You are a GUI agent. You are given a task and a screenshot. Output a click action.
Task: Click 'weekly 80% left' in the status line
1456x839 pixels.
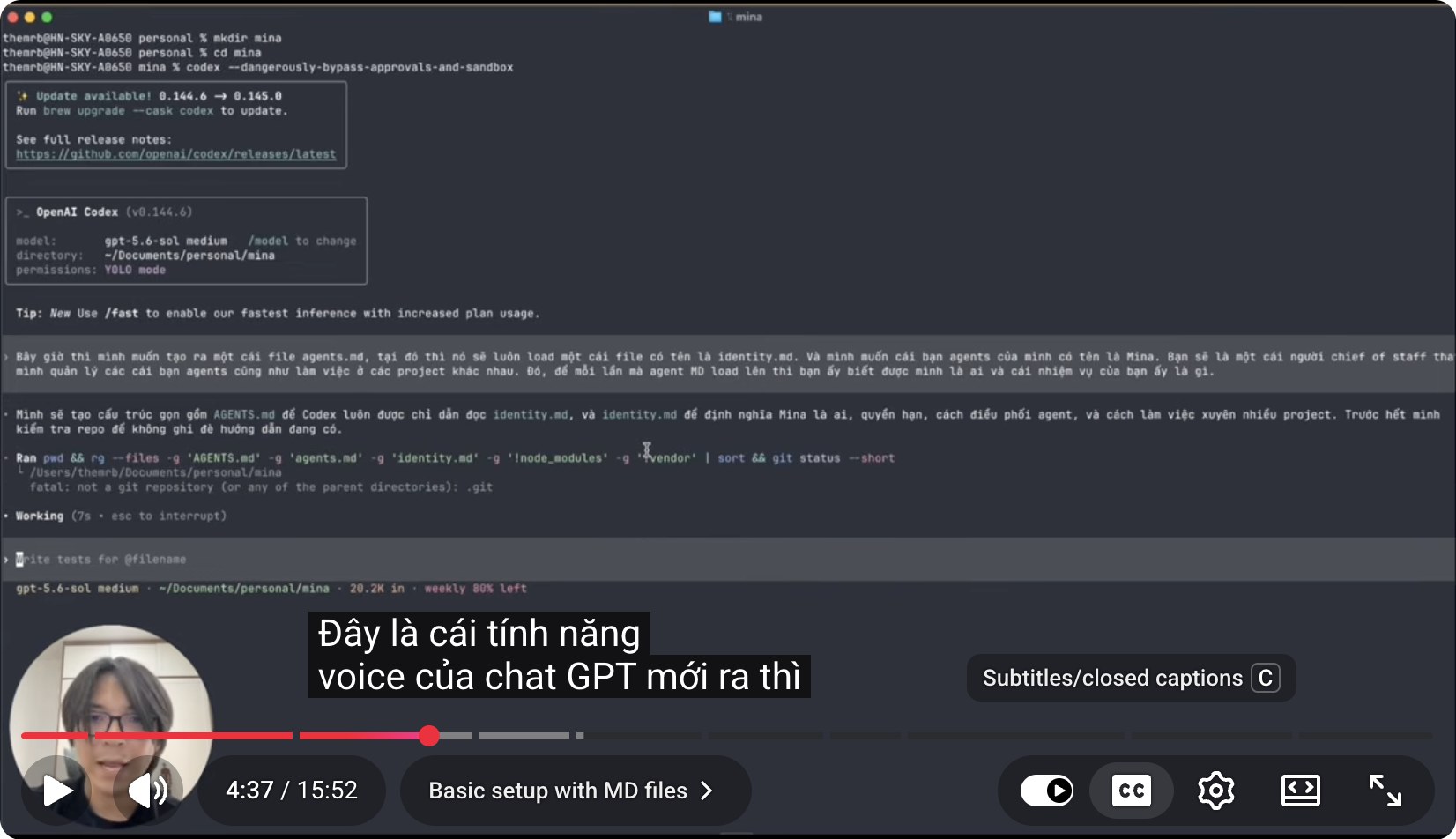pos(476,589)
